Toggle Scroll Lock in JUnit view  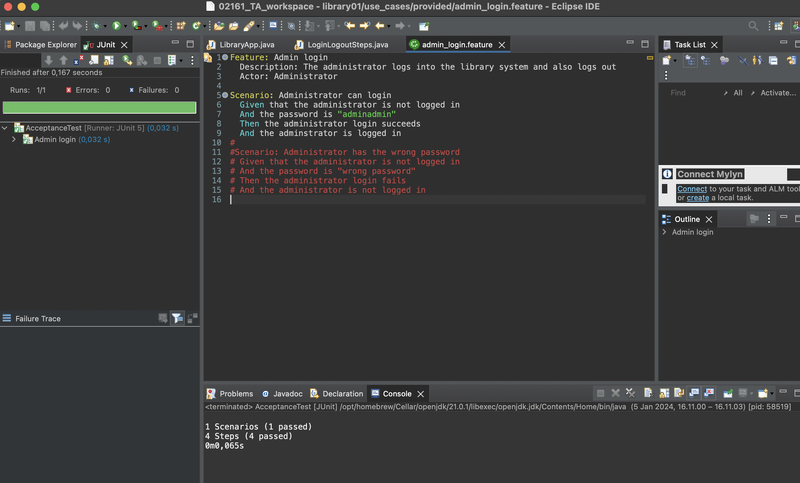point(109,60)
